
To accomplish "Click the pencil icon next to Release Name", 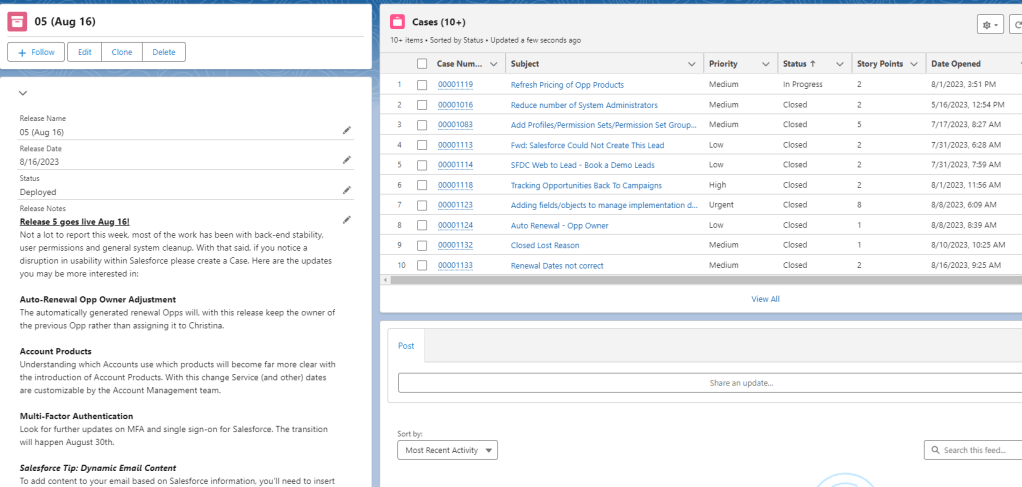I will coord(347,130).
